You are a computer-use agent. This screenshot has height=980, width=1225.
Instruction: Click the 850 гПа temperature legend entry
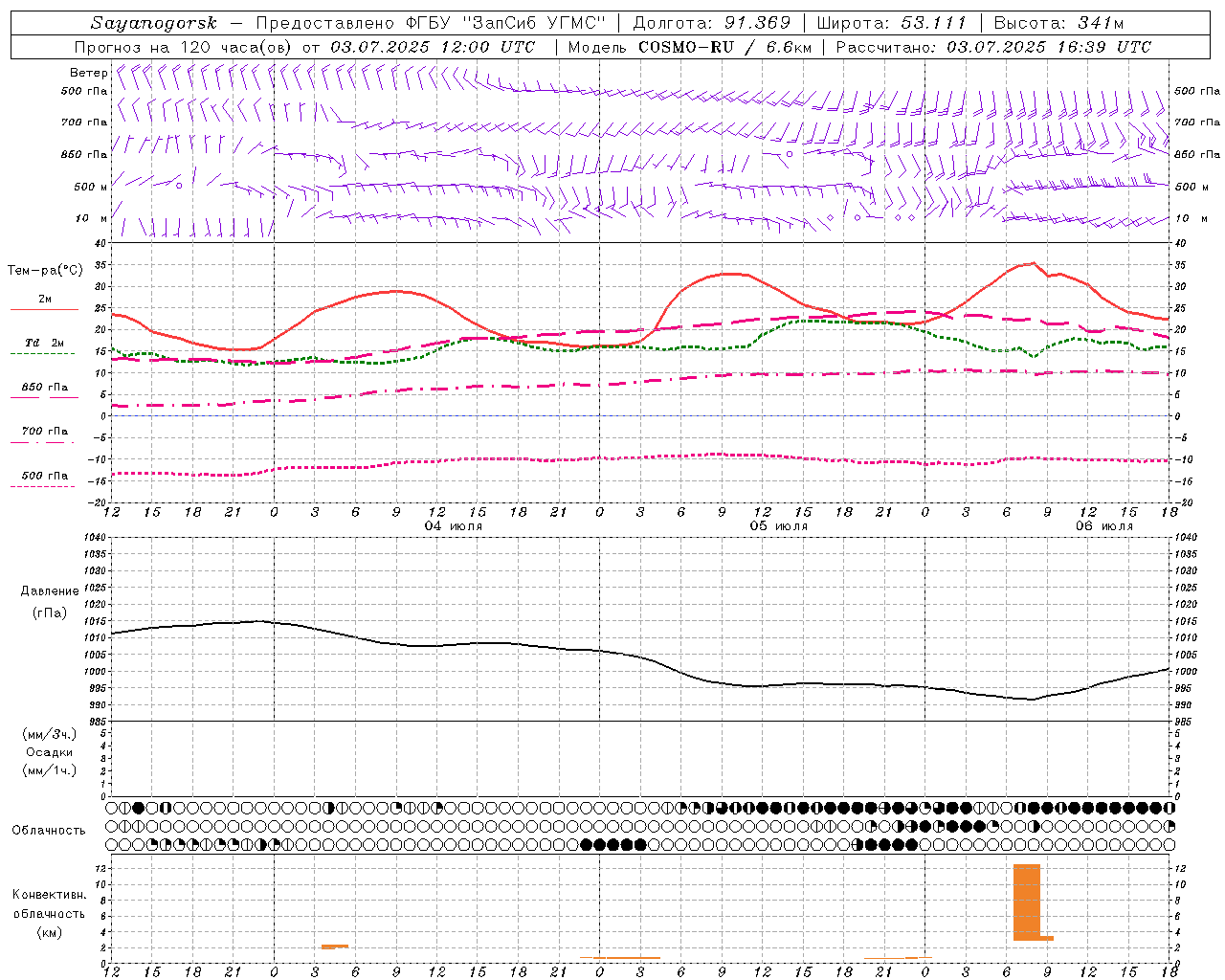coord(44,388)
